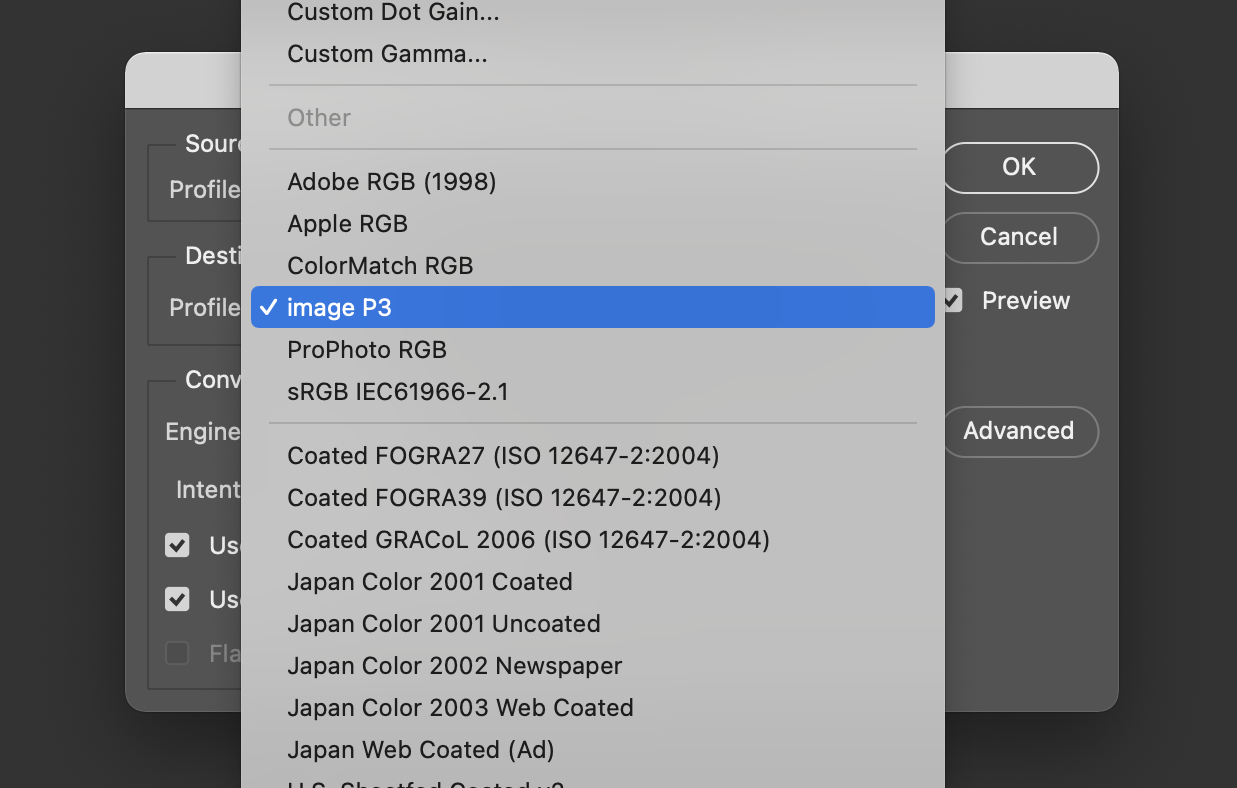Open Custom Gamma option
This screenshot has width=1237, height=788.
(387, 54)
